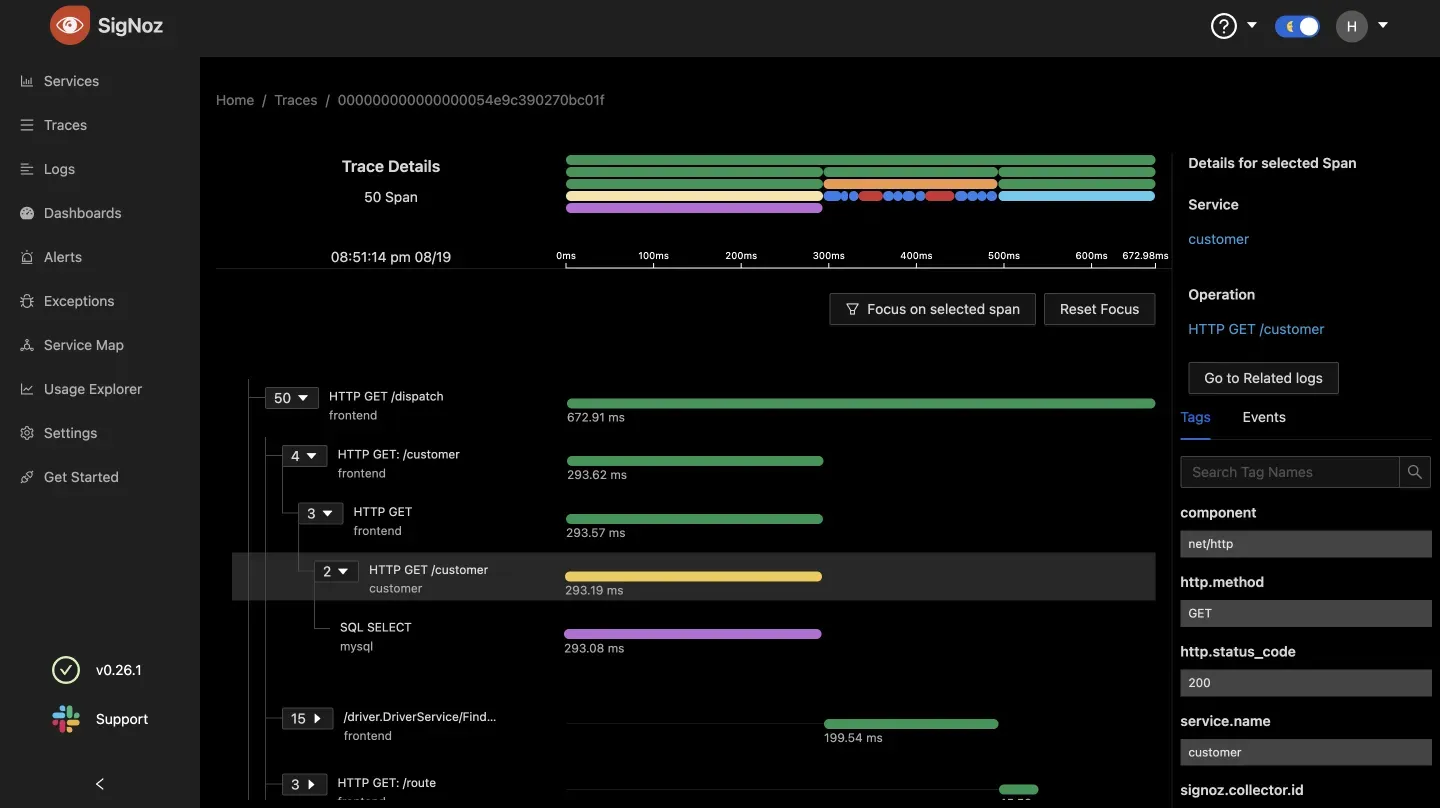Open Settings from the sidebar

pos(70,432)
